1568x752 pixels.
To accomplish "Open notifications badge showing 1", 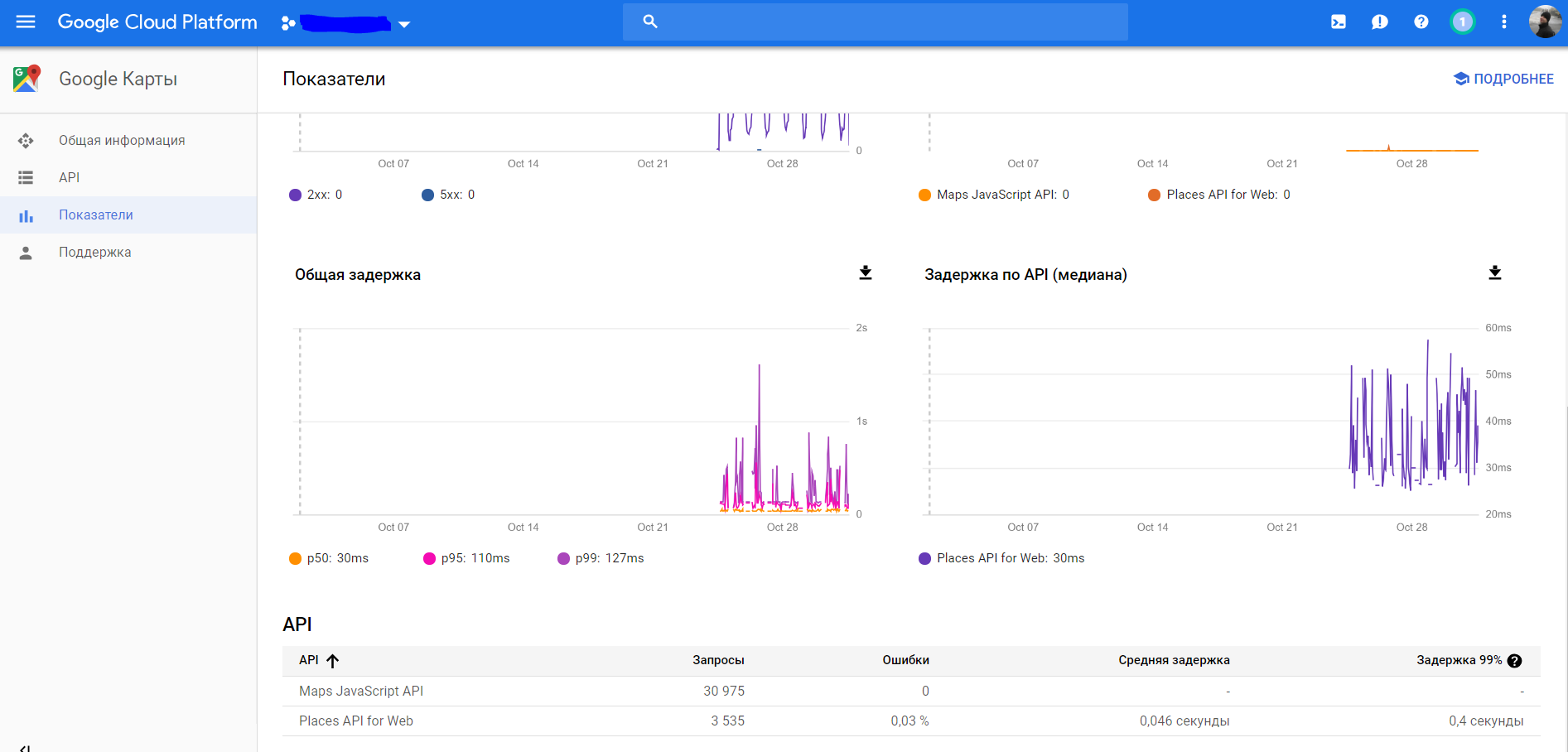I will point(1463,22).
